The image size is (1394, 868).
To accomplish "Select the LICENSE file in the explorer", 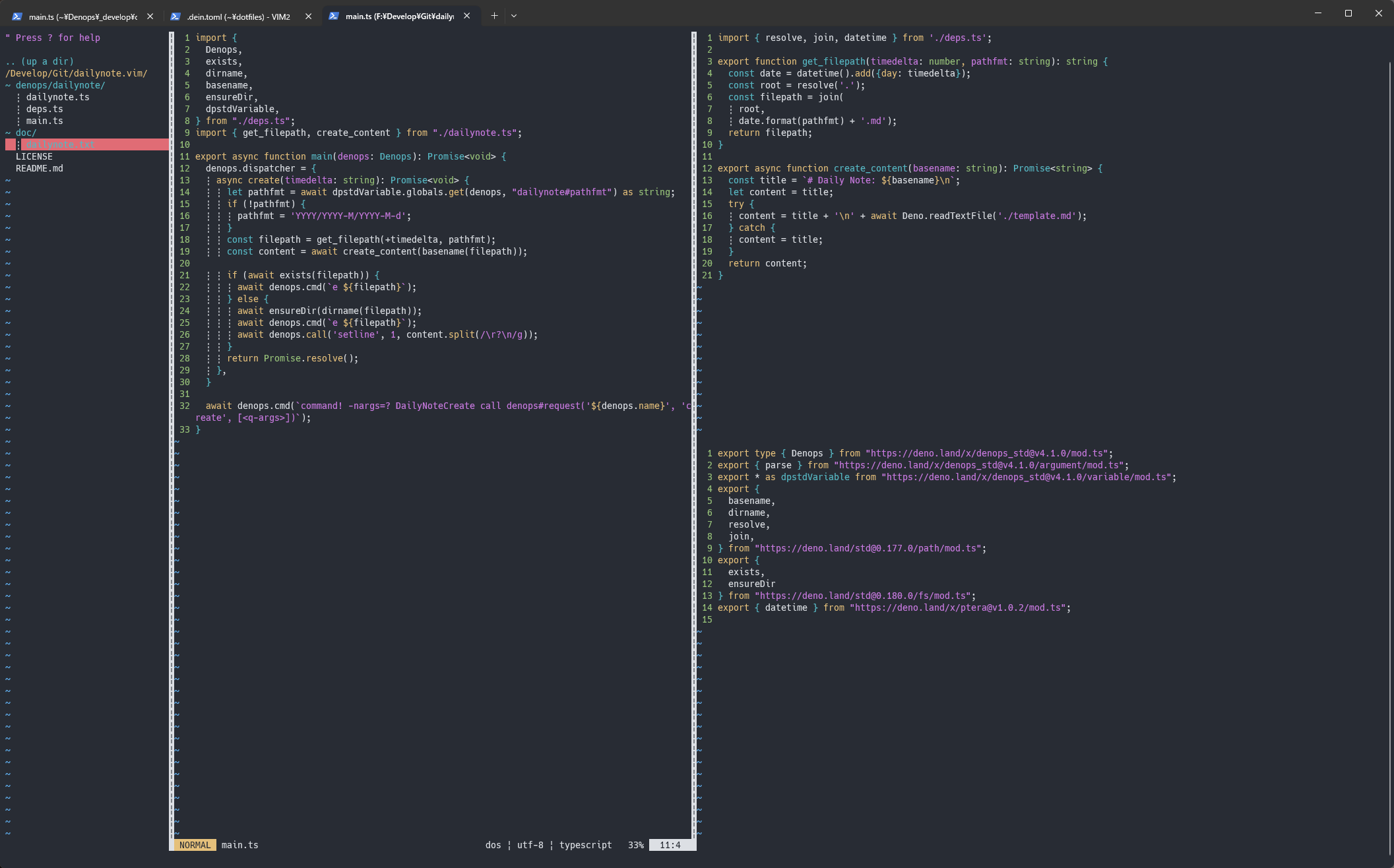I will coord(35,156).
